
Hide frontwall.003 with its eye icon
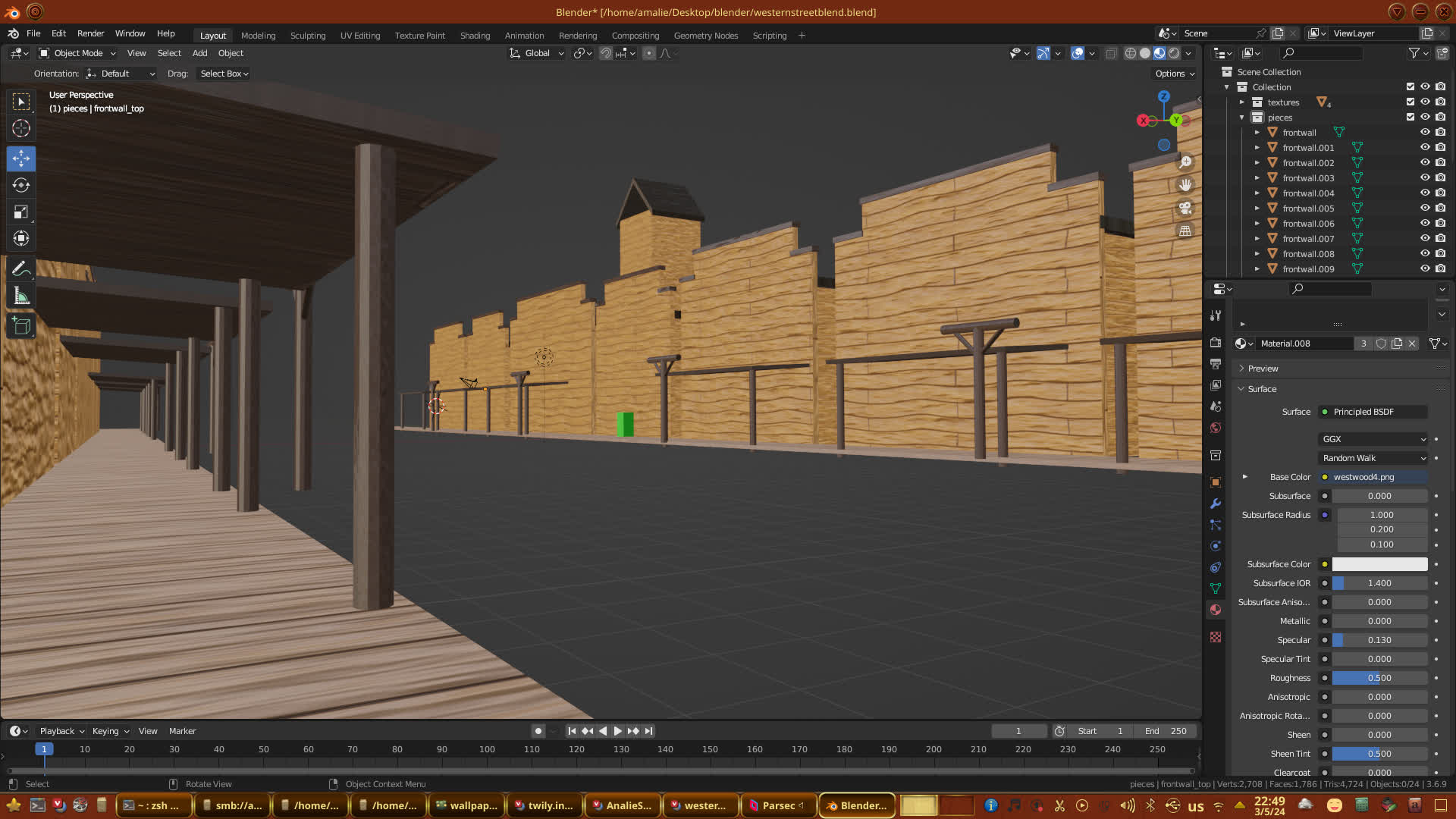click(x=1425, y=177)
